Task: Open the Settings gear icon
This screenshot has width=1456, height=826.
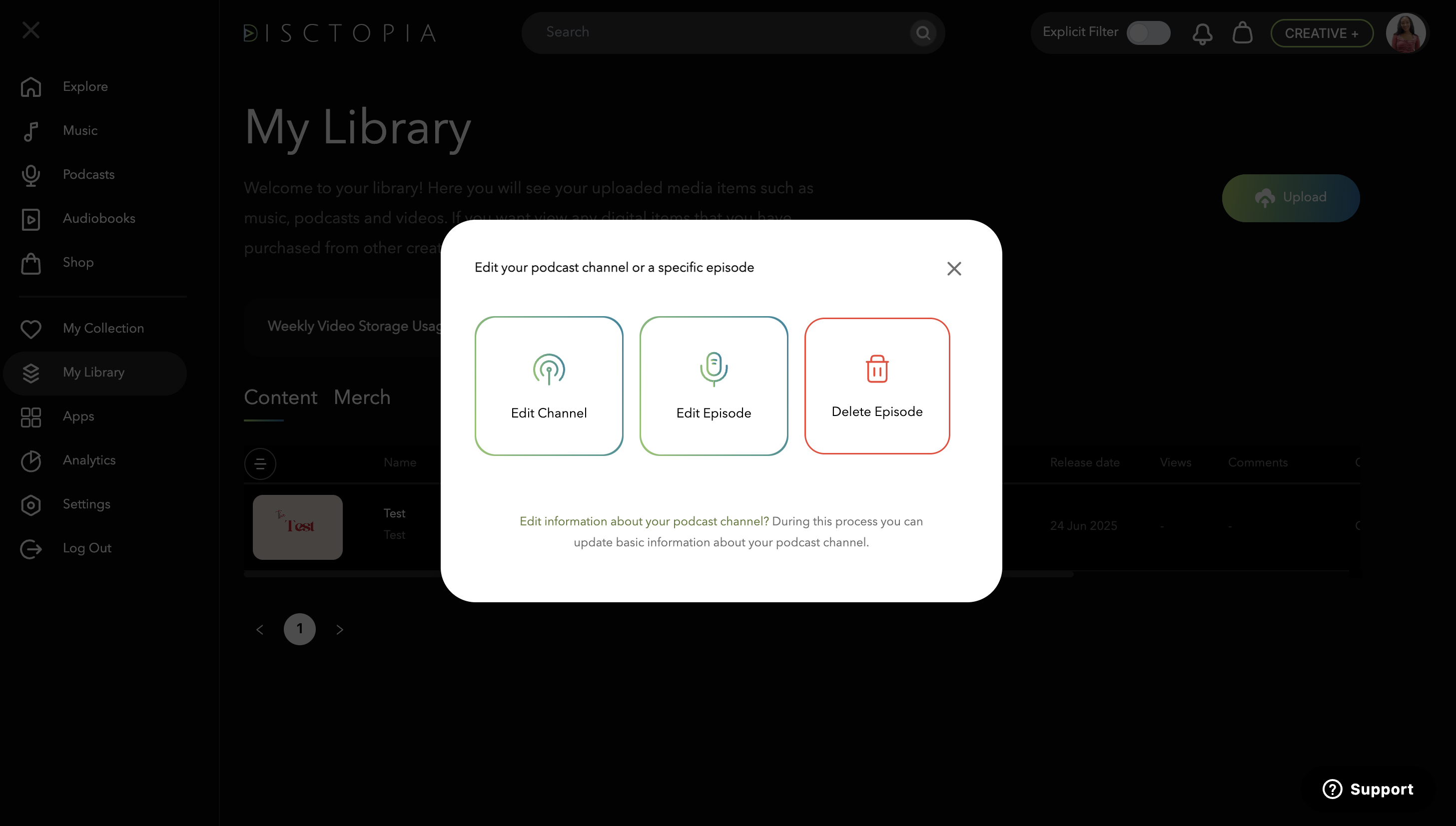Action: click(31, 505)
